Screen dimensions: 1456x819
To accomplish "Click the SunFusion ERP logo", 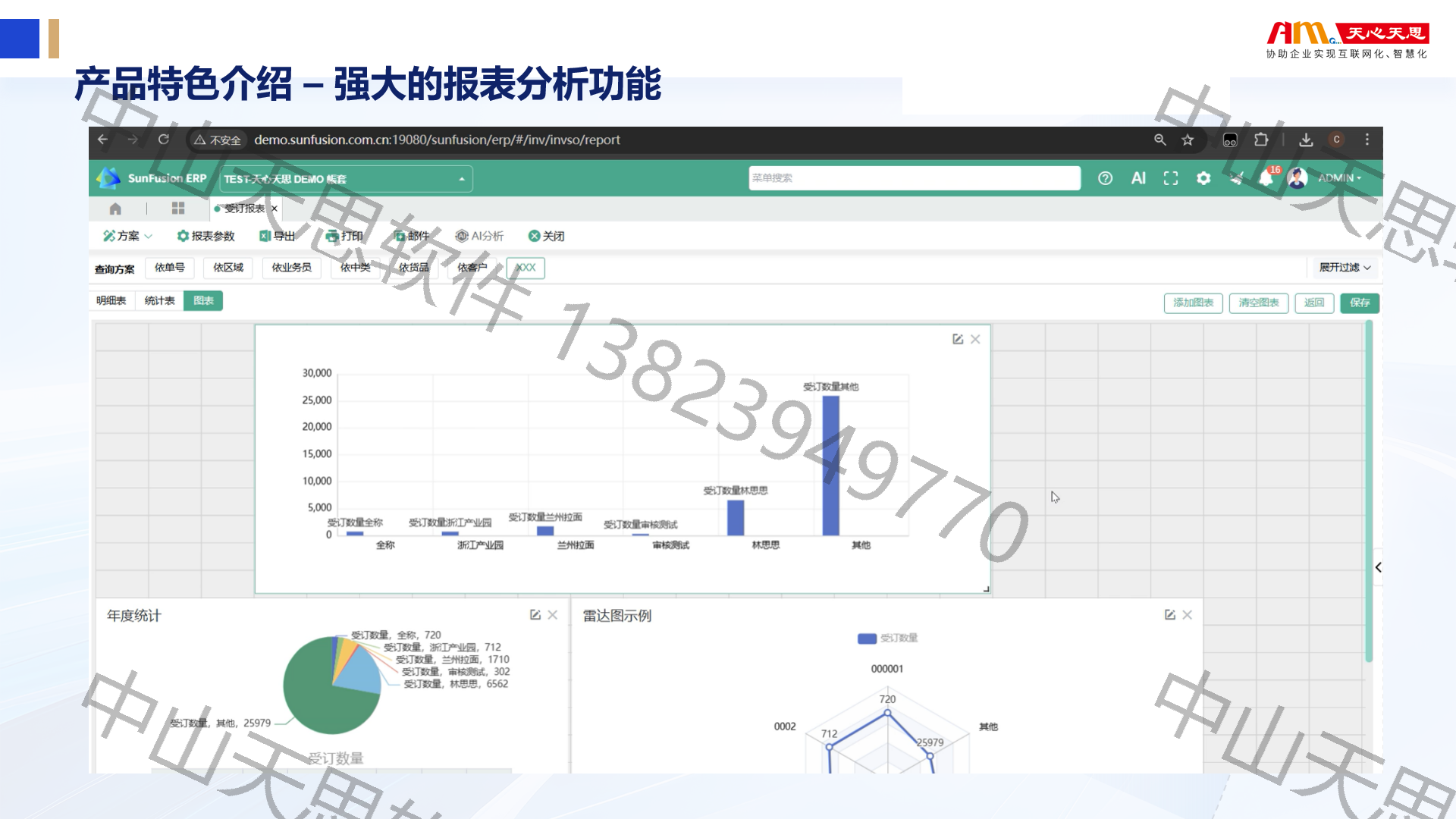I will tap(152, 178).
